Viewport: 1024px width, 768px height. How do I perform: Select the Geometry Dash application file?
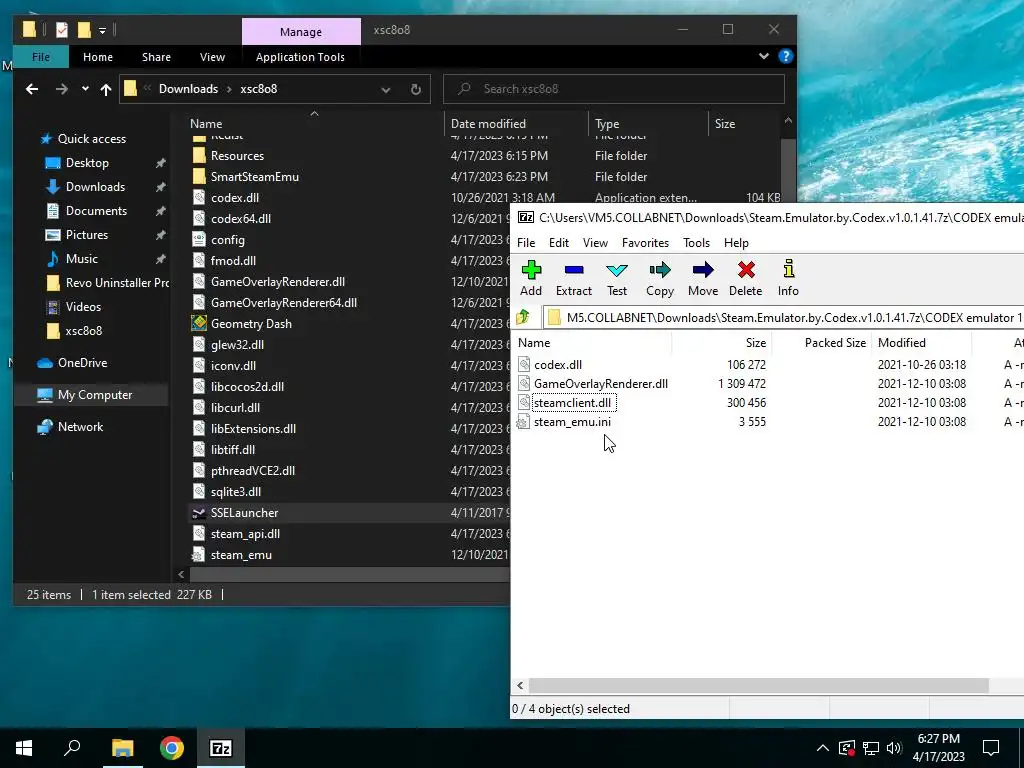[251, 324]
